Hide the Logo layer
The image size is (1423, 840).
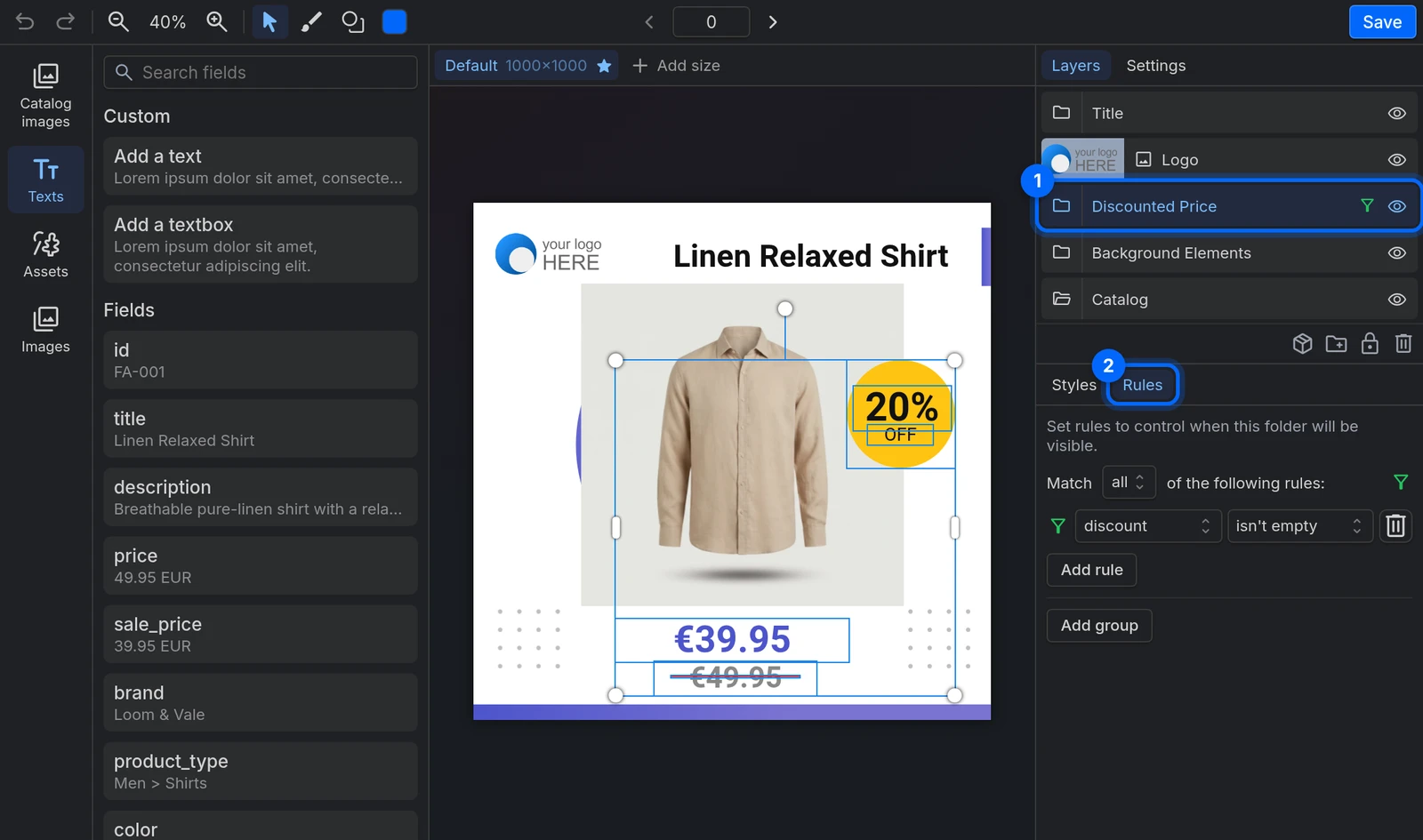1397,160
